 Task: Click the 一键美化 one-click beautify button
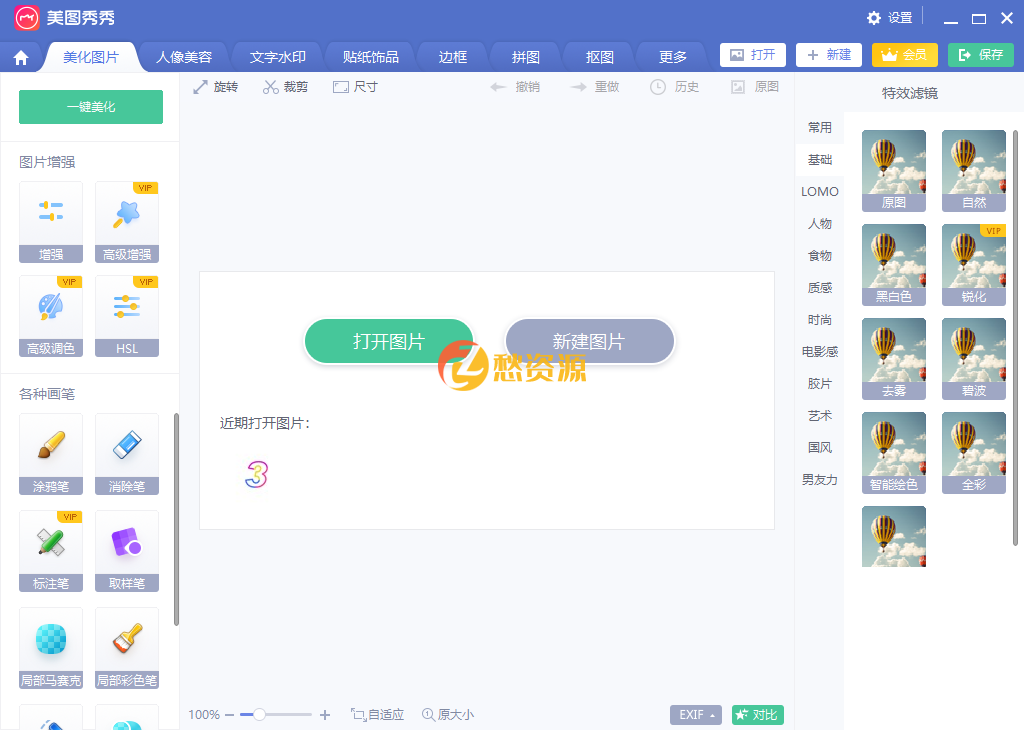point(90,106)
